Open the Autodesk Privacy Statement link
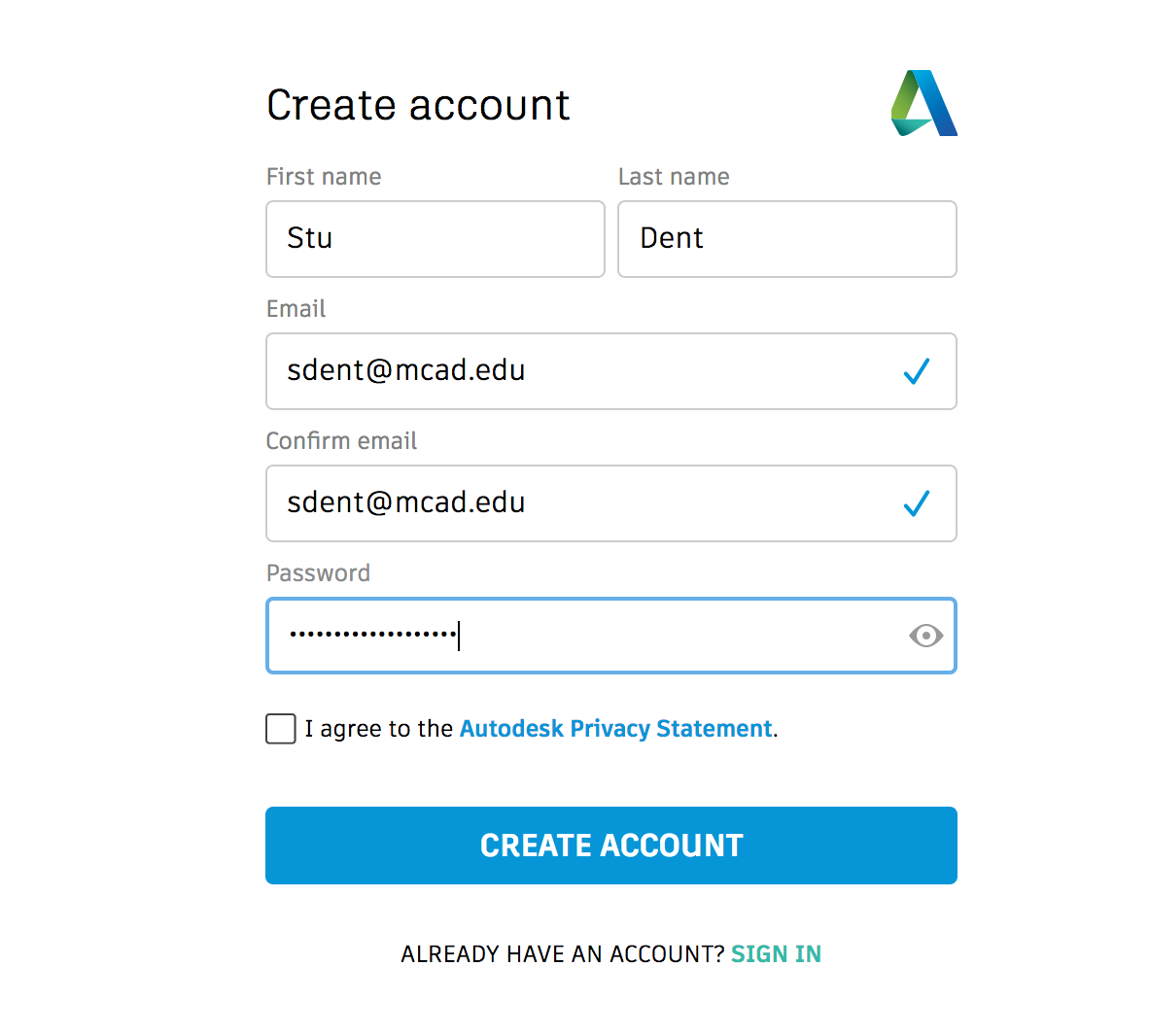The width and height of the screenshot is (1149, 1036). pyautogui.click(x=615, y=728)
